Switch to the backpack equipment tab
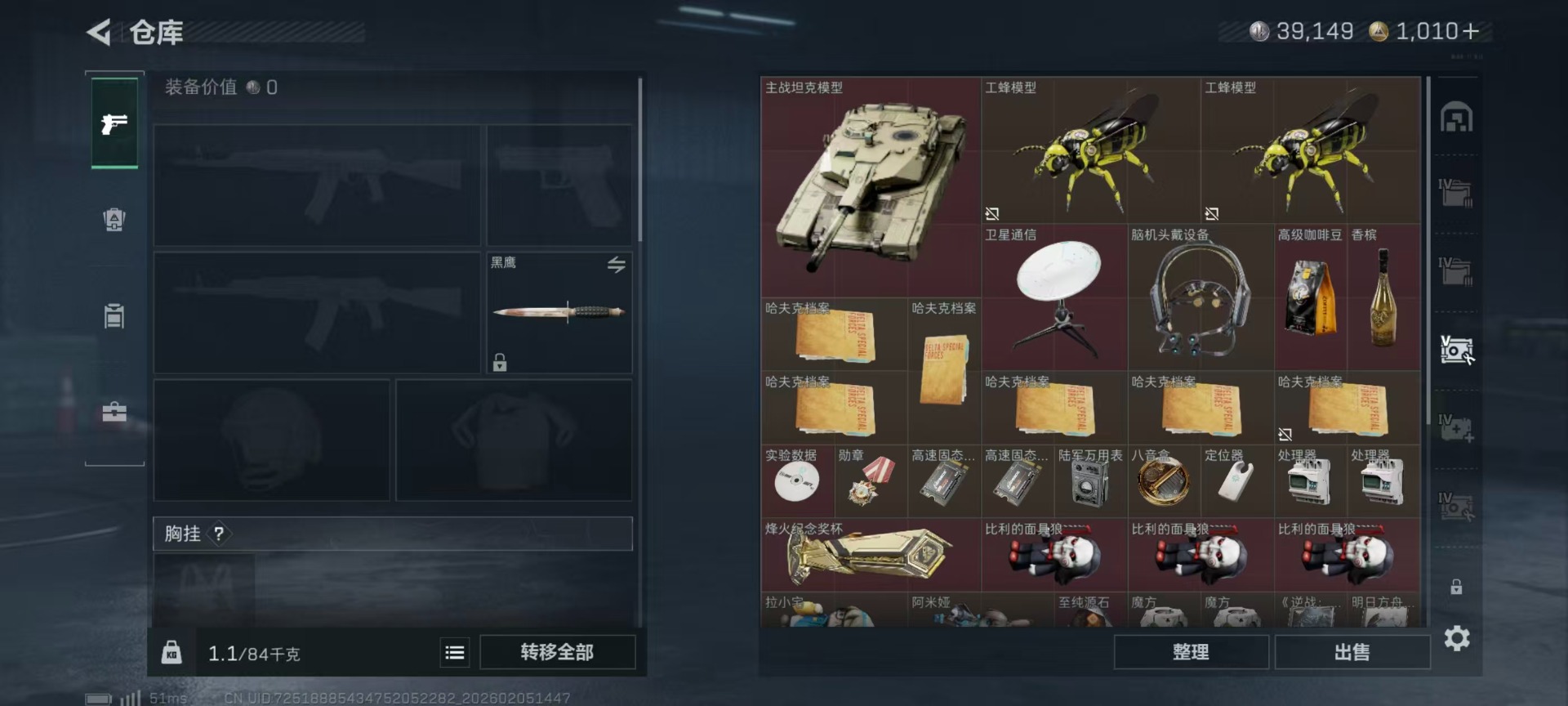The width and height of the screenshot is (1568, 706). tap(114, 219)
